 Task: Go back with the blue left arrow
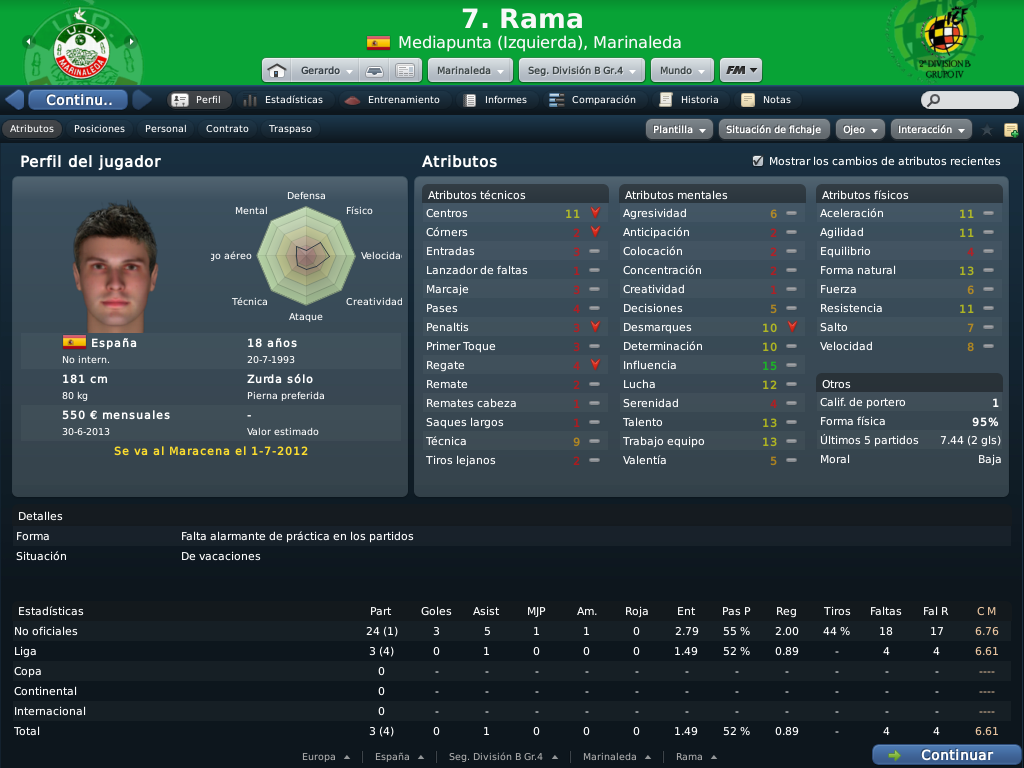tap(15, 100)
